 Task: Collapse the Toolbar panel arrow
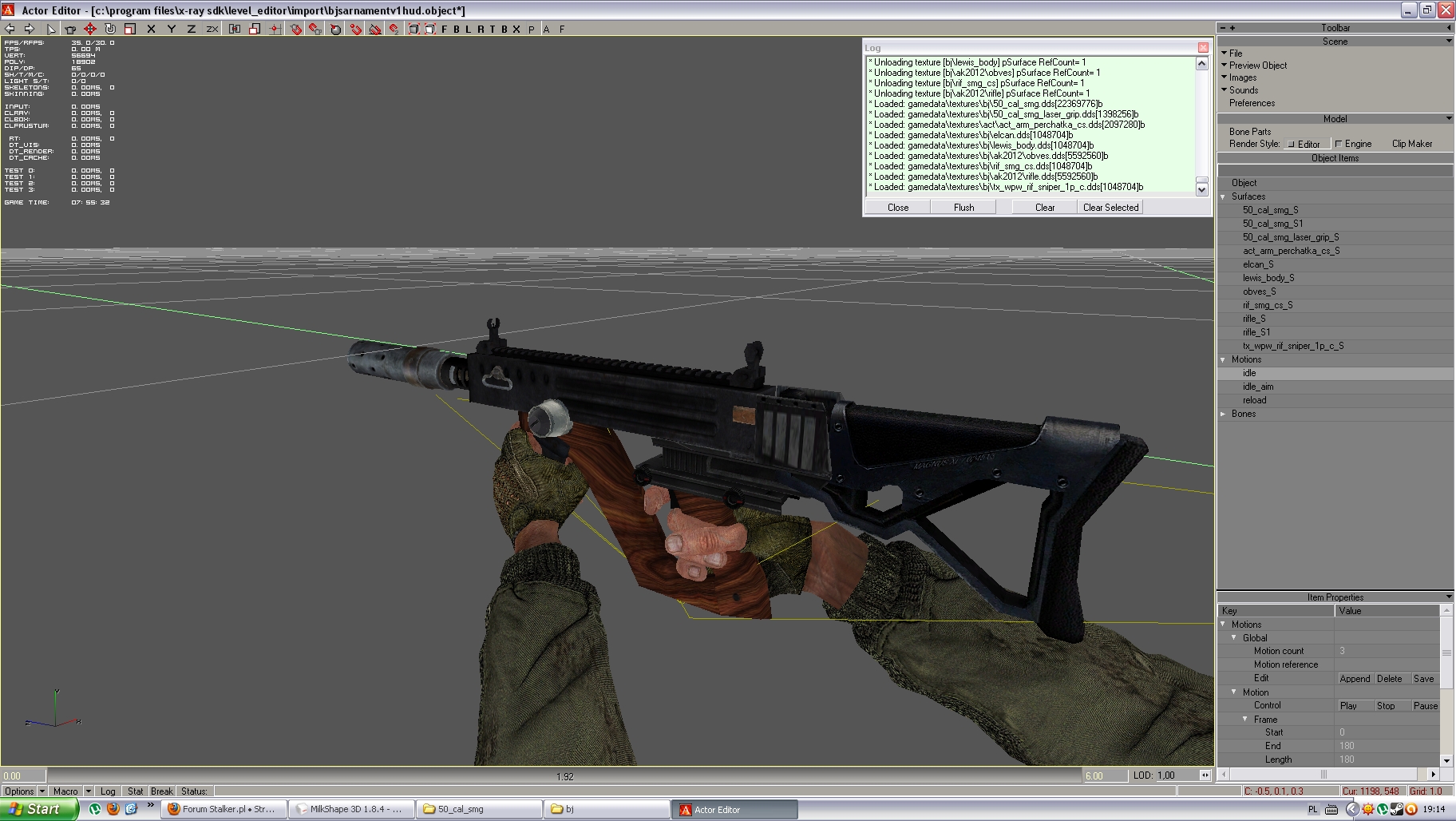pyautogui.click(x=1449, y=28)
